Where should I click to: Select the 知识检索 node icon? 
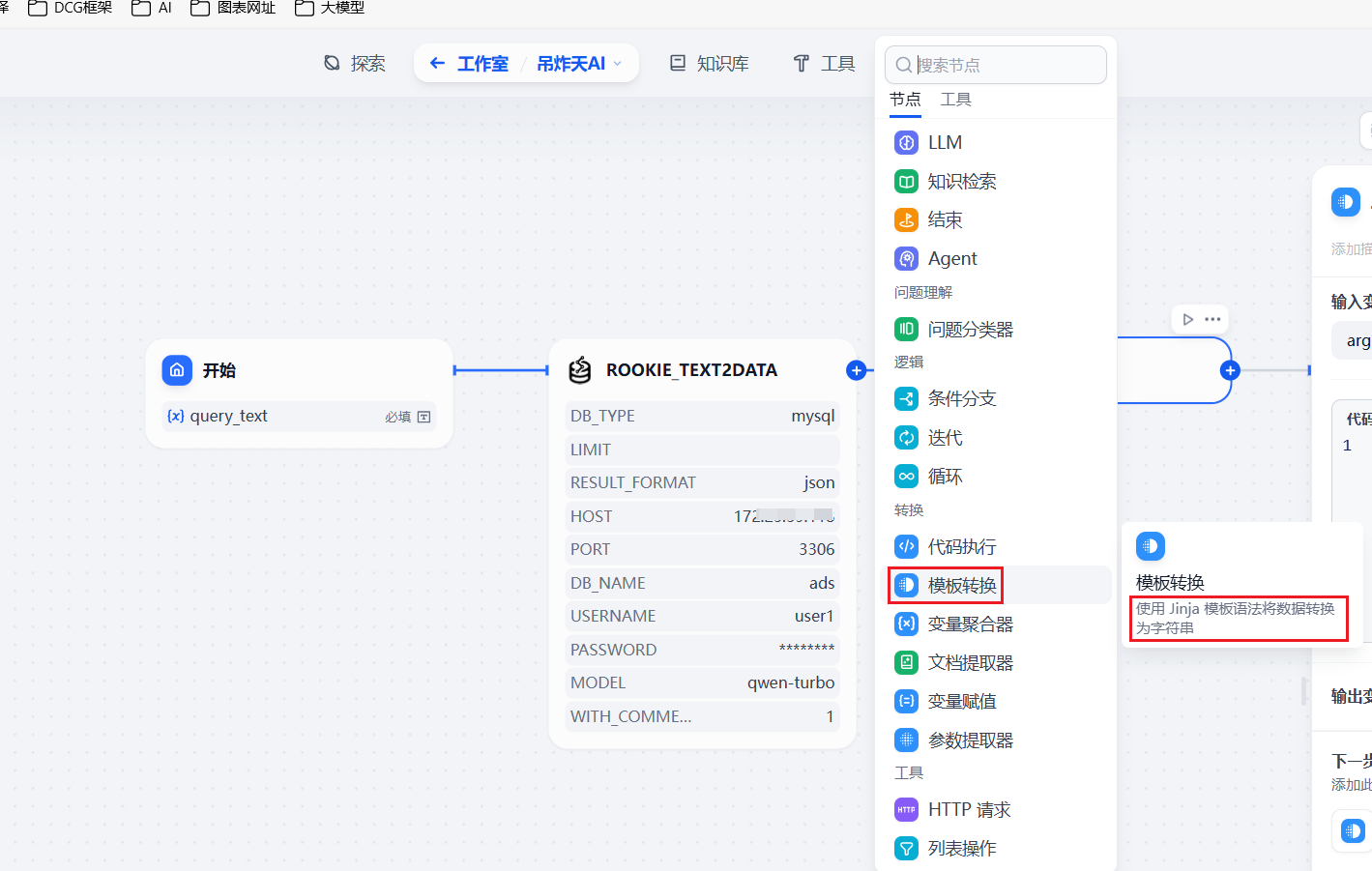(906, 181)
